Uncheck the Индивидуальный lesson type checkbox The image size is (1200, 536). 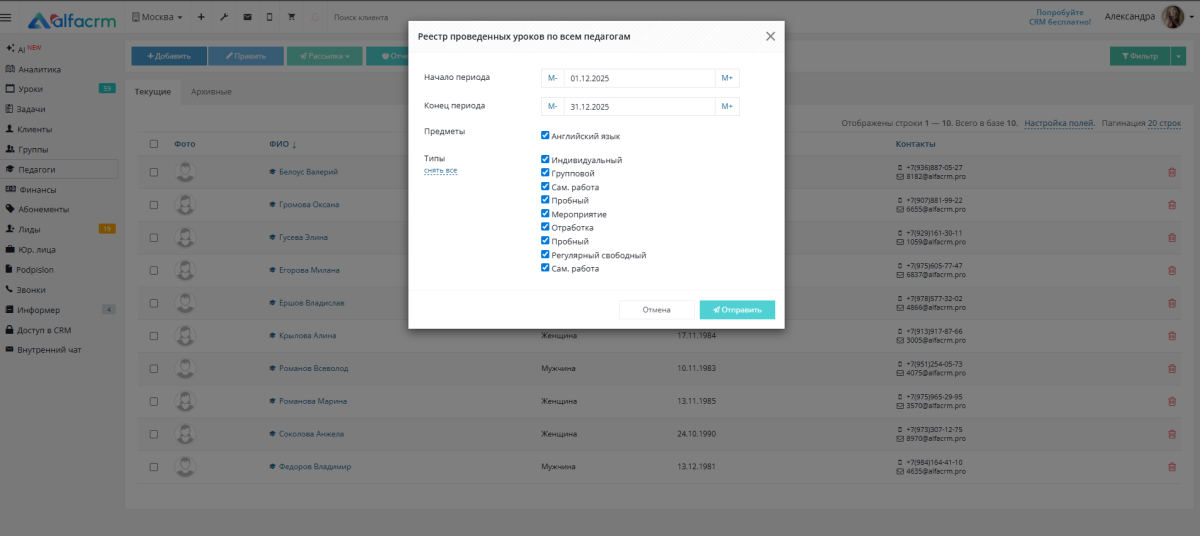[x=545, y=159]
